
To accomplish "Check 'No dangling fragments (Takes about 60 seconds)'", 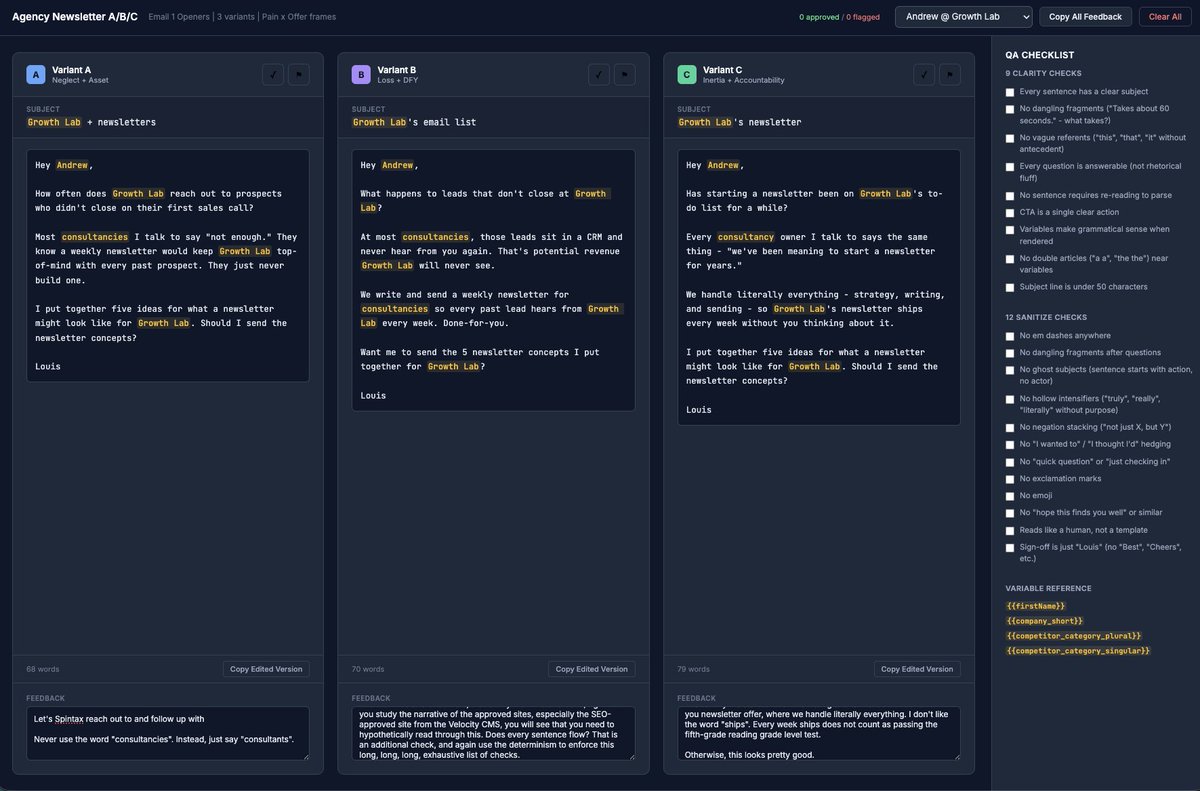I will tap(1010, 109).
